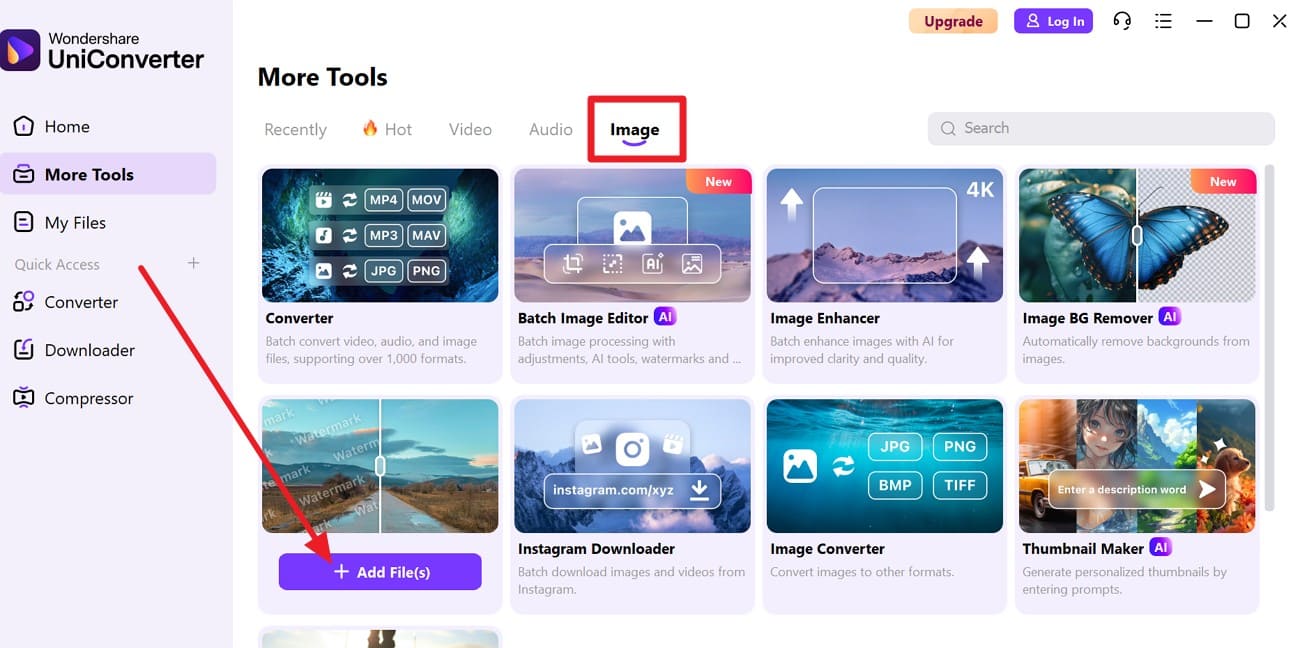Click the headset support icon
Viewport: 1300px width, 648px height.
pos(1122,20)
